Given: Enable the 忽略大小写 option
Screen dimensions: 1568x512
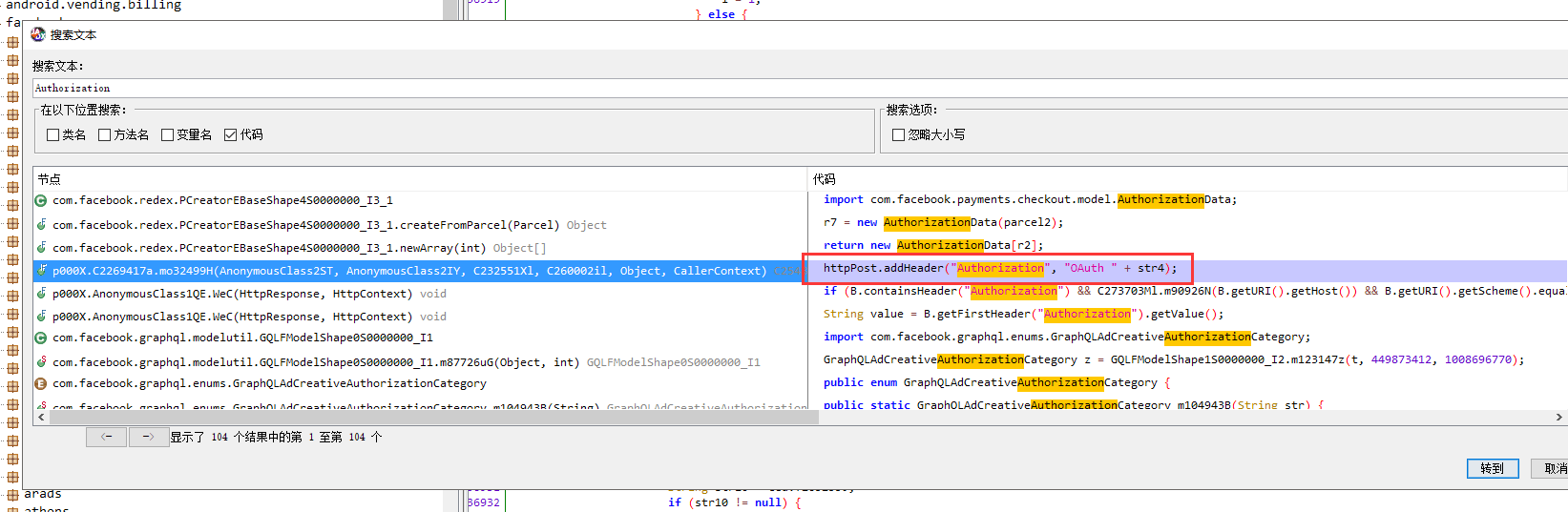Looking at the screenshot, I should (898, 134).
